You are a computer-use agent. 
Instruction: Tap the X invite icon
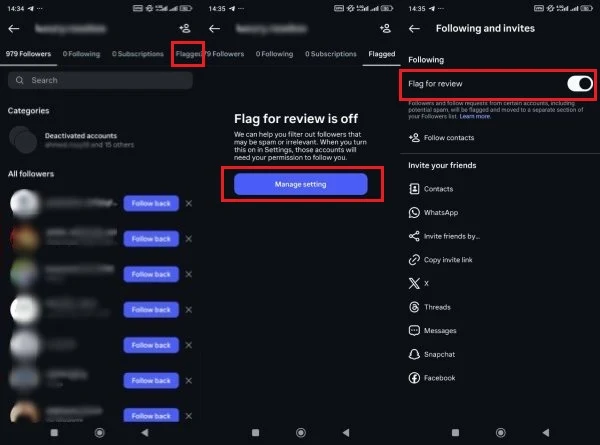414,283
